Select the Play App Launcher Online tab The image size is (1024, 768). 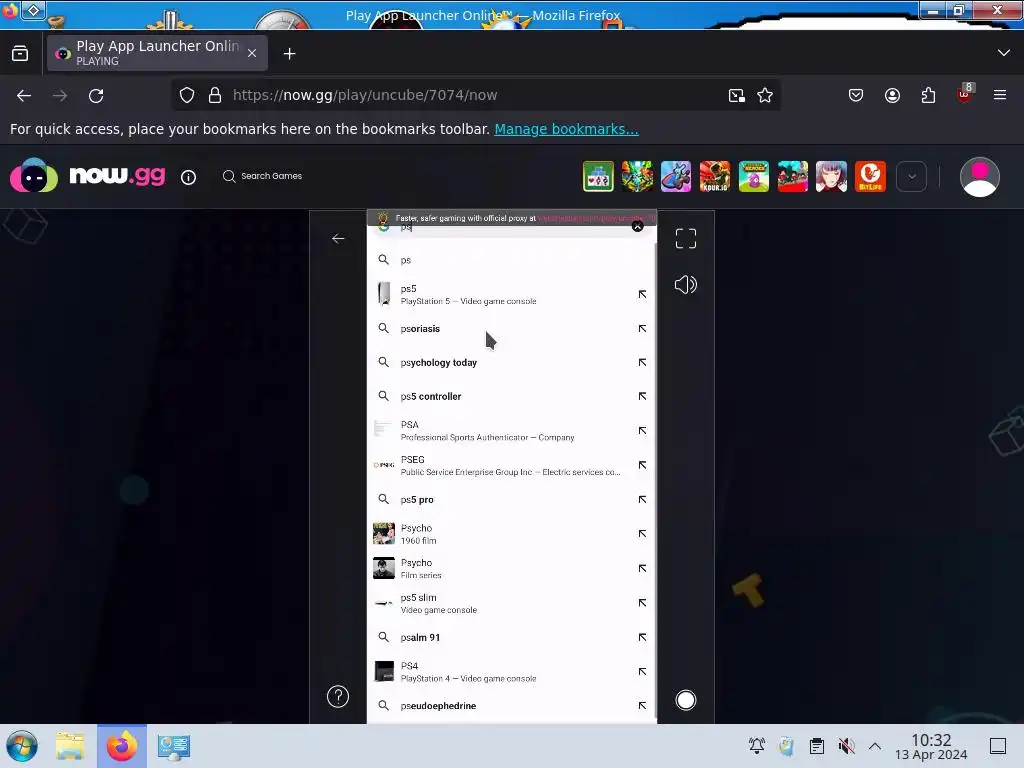pyautogui.click(x=157, y=53)
